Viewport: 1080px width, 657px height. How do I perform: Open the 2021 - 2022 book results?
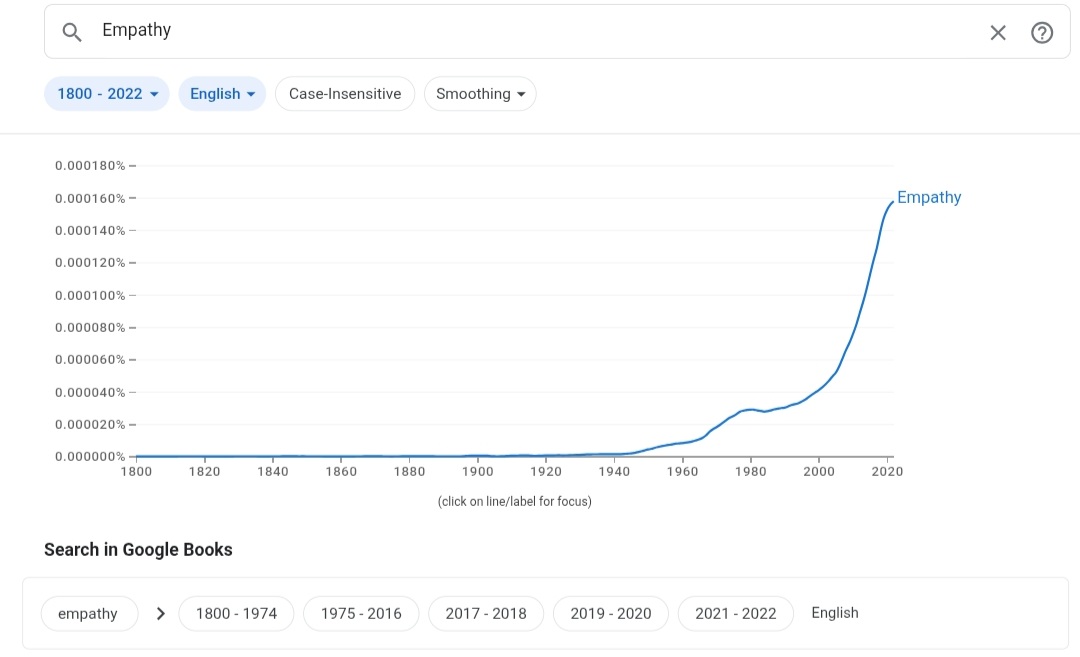[736, 613]
